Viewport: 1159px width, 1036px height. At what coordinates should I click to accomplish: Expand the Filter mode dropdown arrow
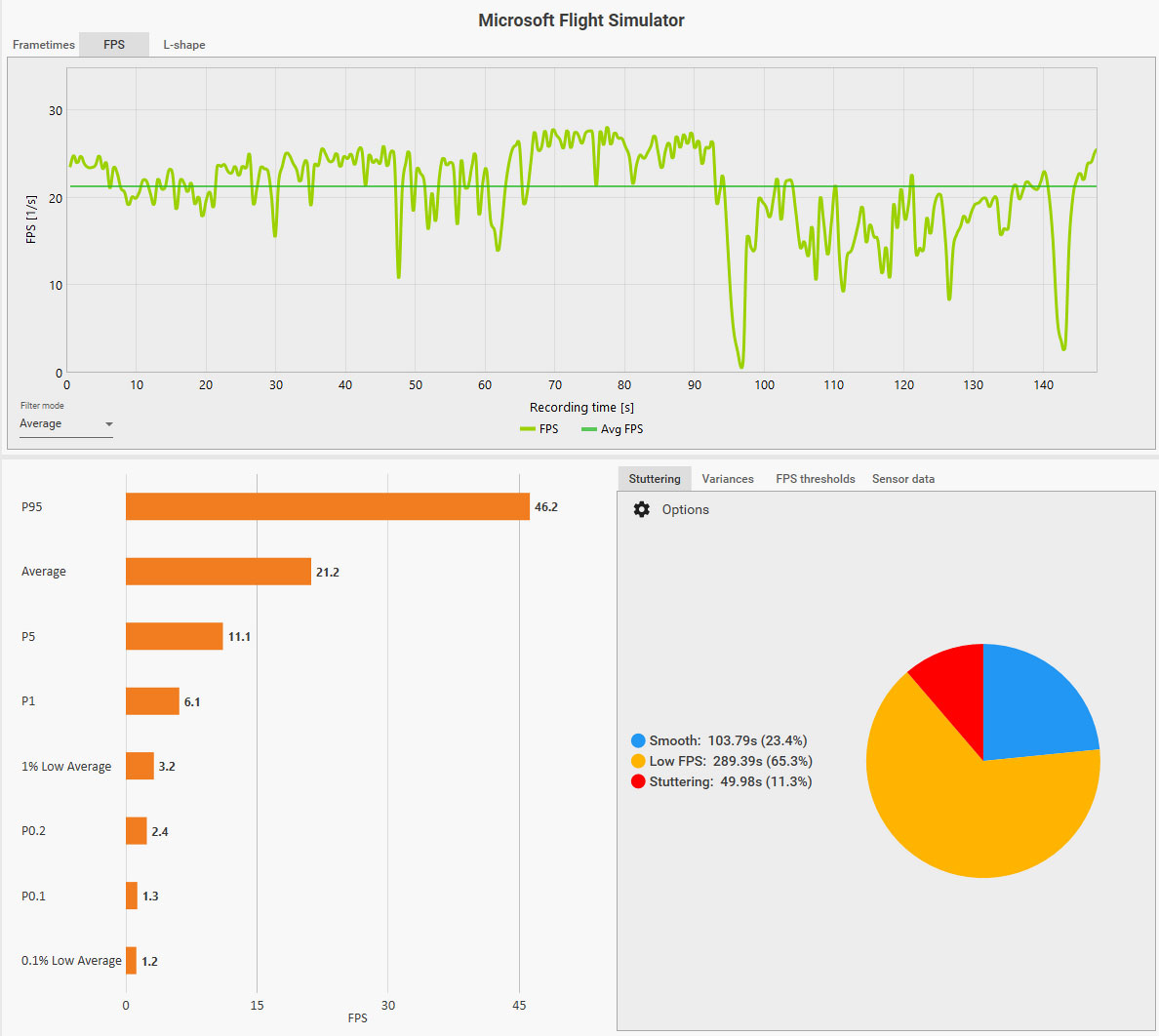[x=108, y=424]
